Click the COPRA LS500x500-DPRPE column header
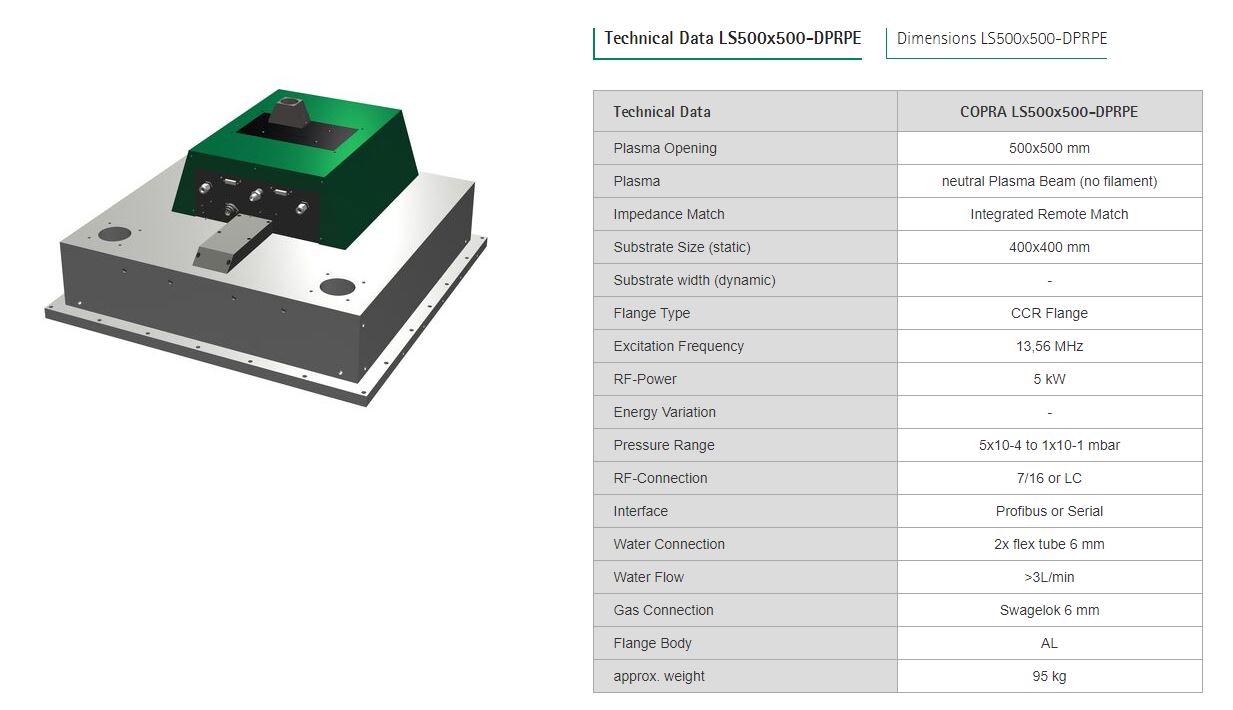 1048,112
